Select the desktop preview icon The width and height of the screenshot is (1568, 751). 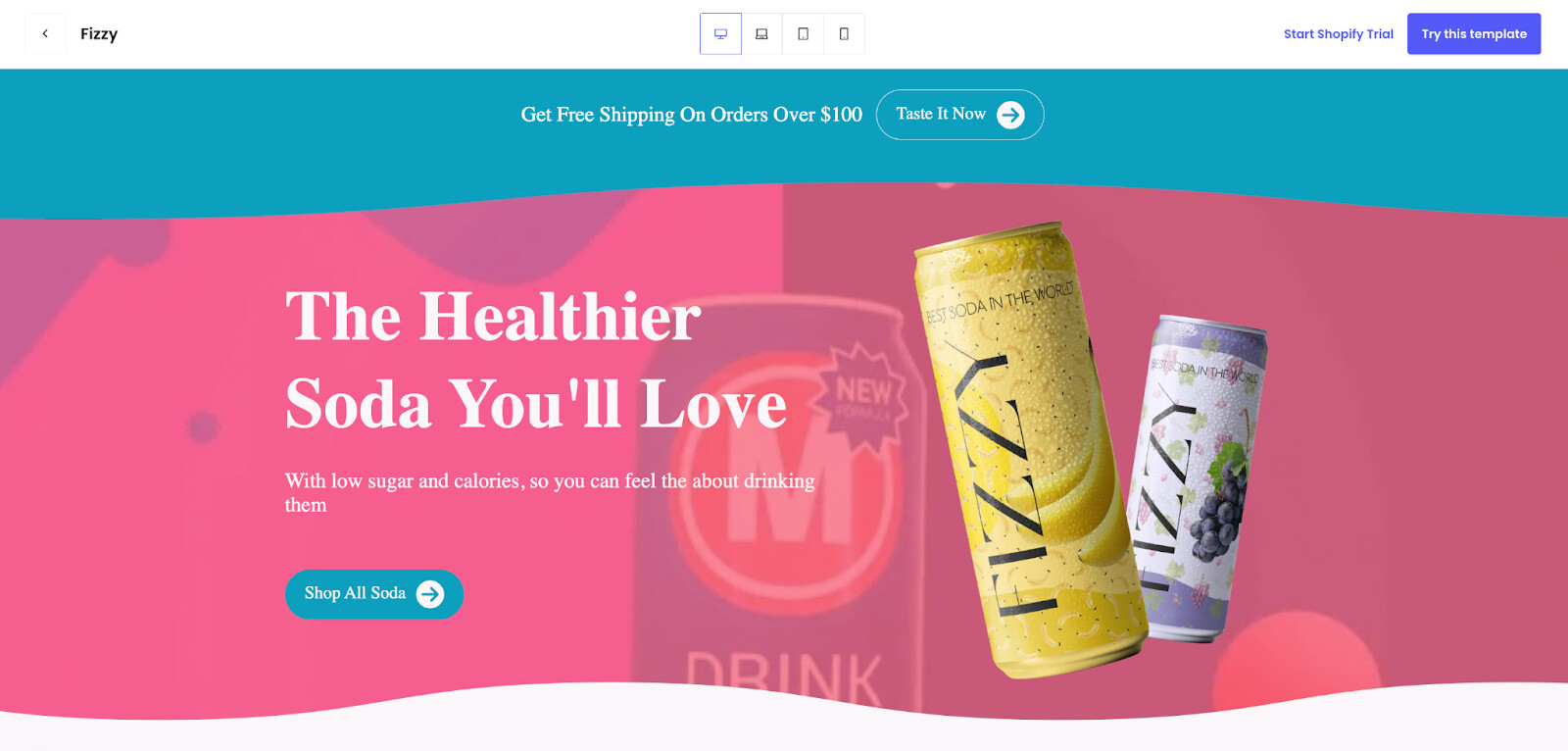click(x=720, y=33)
